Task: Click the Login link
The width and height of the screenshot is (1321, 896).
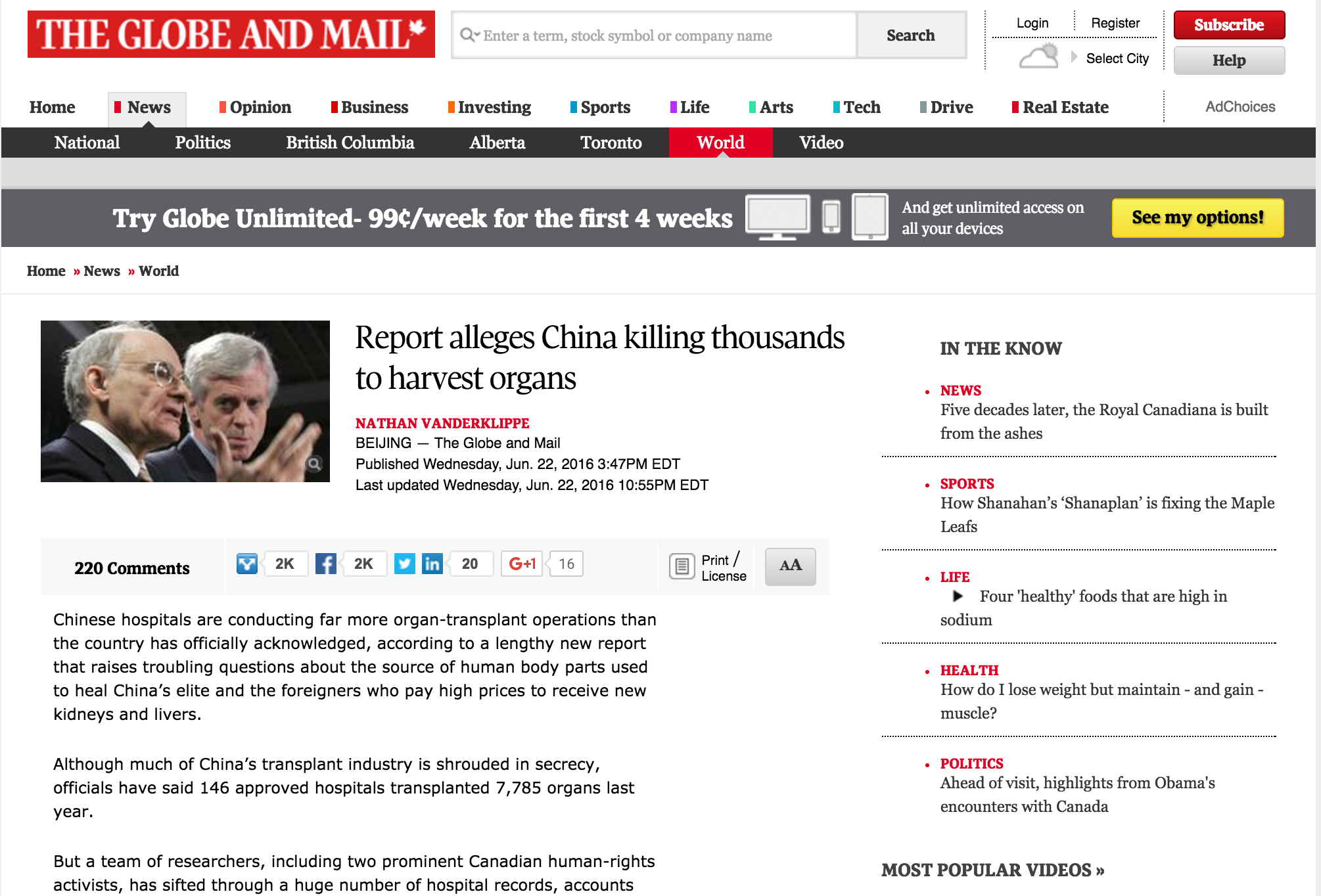Action: coord(1032,23)
